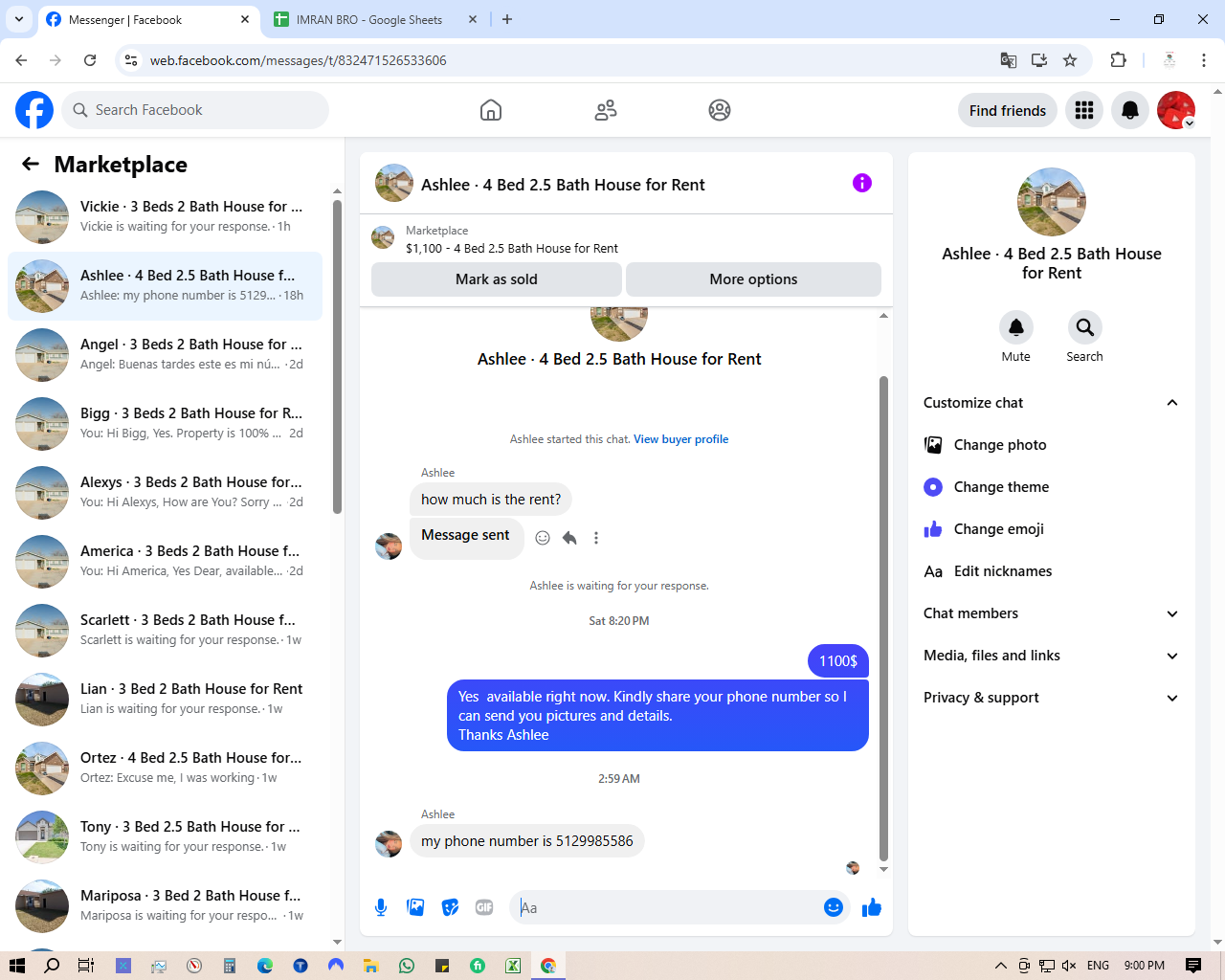Screen dimensions: 1225x980
Task: Open America's 3 Beds 2 Bath conversation
Action: pos(165,562)
